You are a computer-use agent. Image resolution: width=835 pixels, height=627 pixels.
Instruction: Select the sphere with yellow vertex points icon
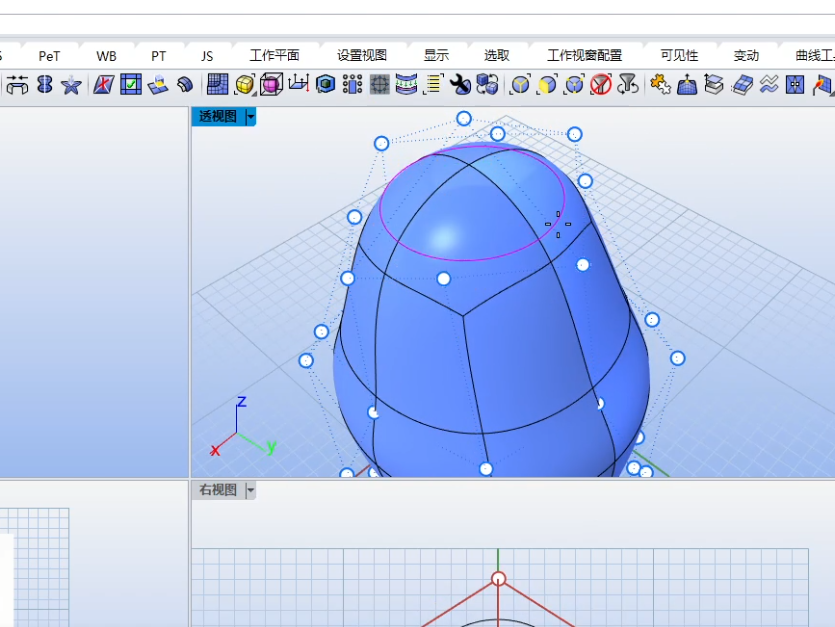click(x=574, y=85)
